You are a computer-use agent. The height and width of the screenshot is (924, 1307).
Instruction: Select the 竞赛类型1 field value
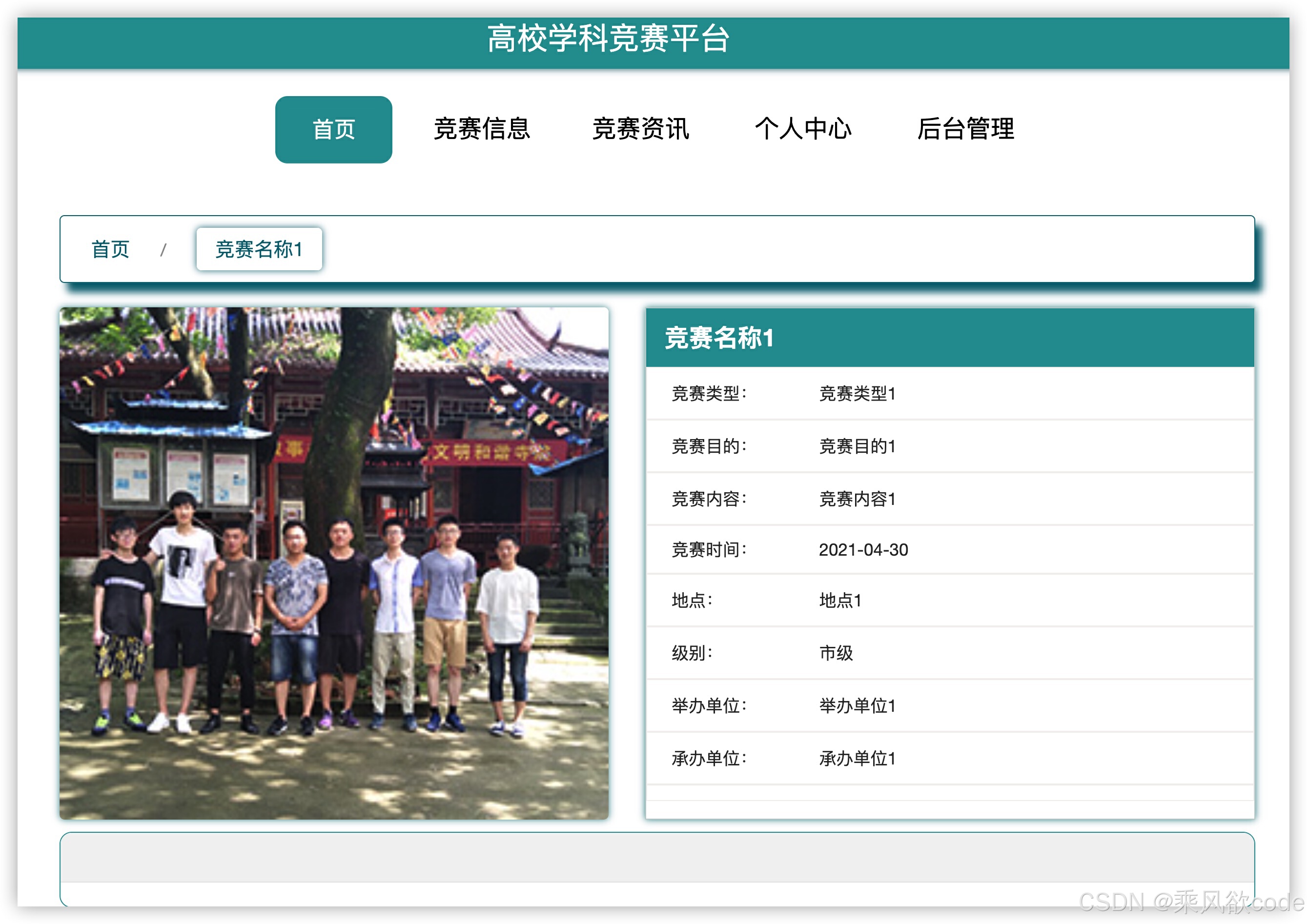pyautogui.click(x=858, y=394)
